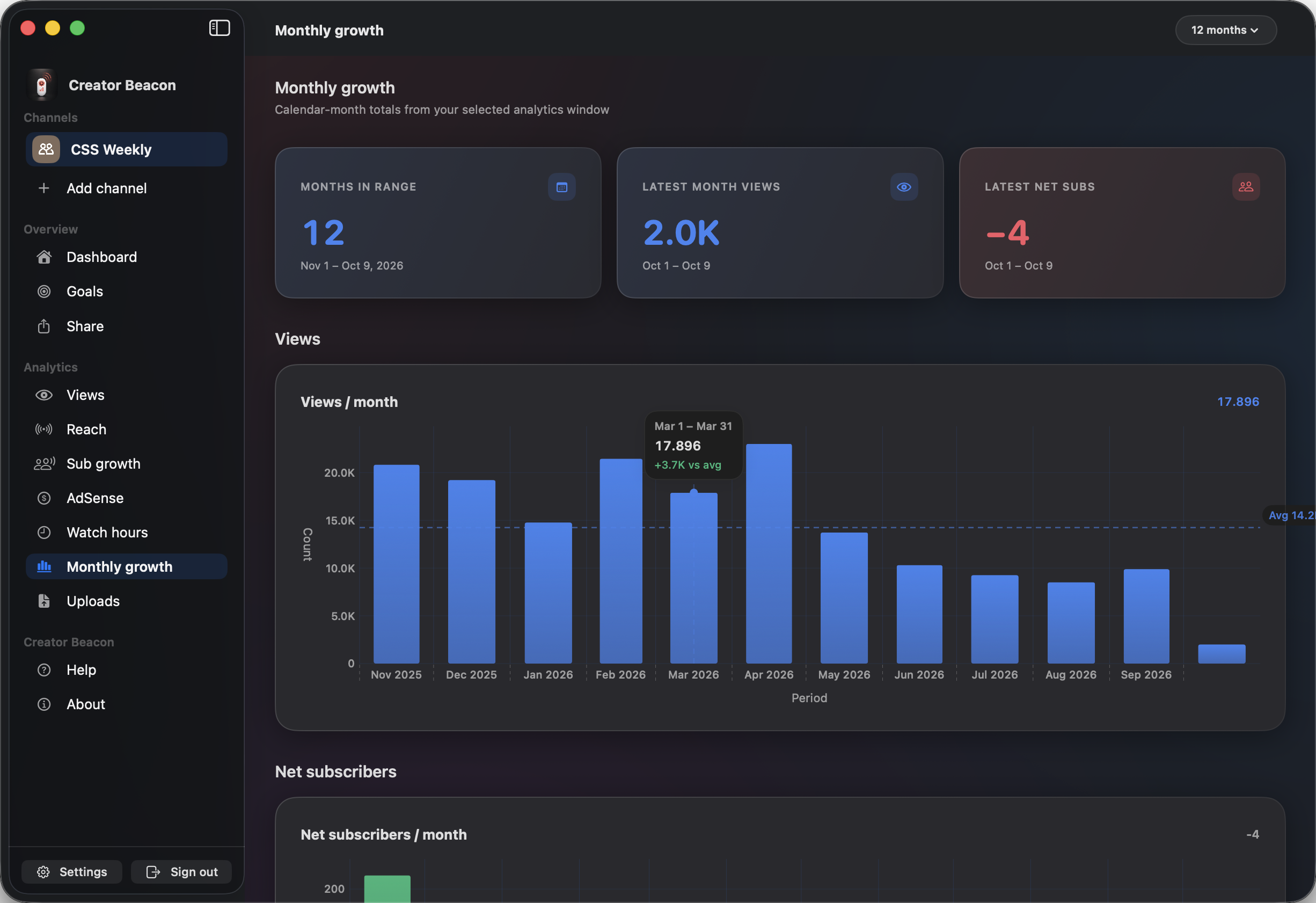Screen dimensions: 1316x903
Task: Click the About info icon
Action: [43, 704]
